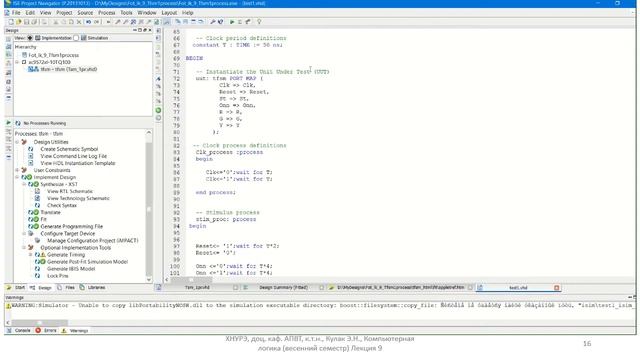Image resolution: width=640 pixels, height=360 pixels.
Task: Expand the User Constraints group
Action: 17,170
